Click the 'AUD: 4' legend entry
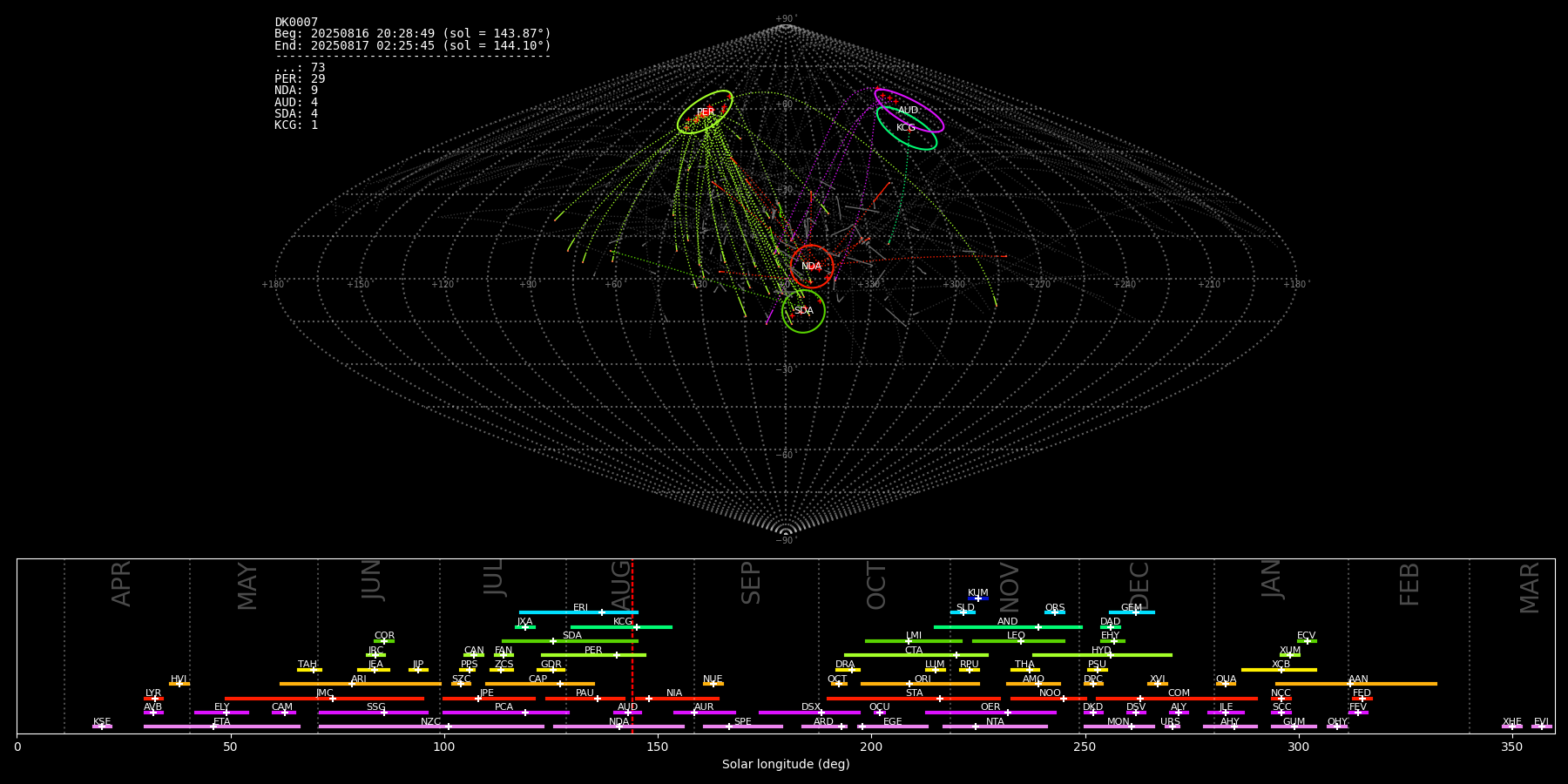The image size is (1568, 784). tap(296, 103)
